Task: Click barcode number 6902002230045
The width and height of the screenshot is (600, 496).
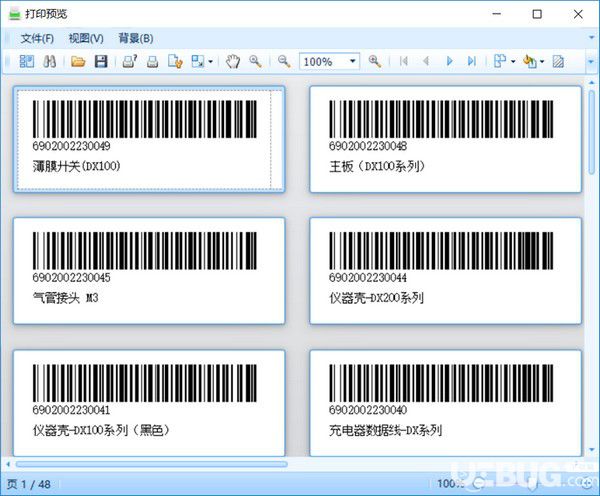Action: [72, 277]
